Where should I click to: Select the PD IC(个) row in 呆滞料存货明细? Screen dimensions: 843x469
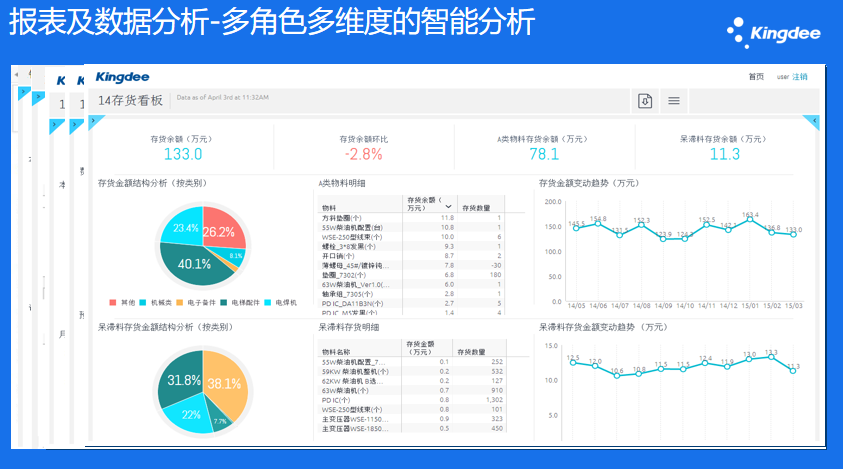pyautogui.click(x=411, y=400)
